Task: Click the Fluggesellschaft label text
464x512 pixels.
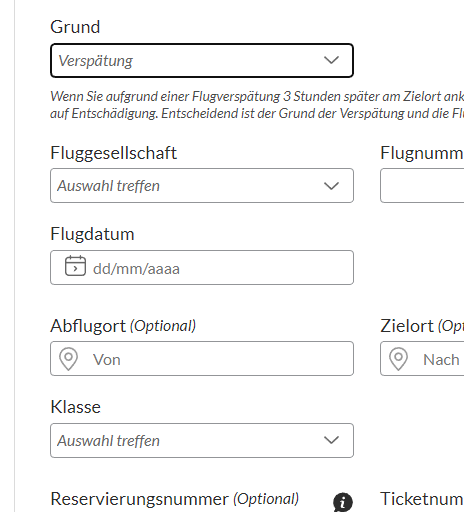Action: 113,153
